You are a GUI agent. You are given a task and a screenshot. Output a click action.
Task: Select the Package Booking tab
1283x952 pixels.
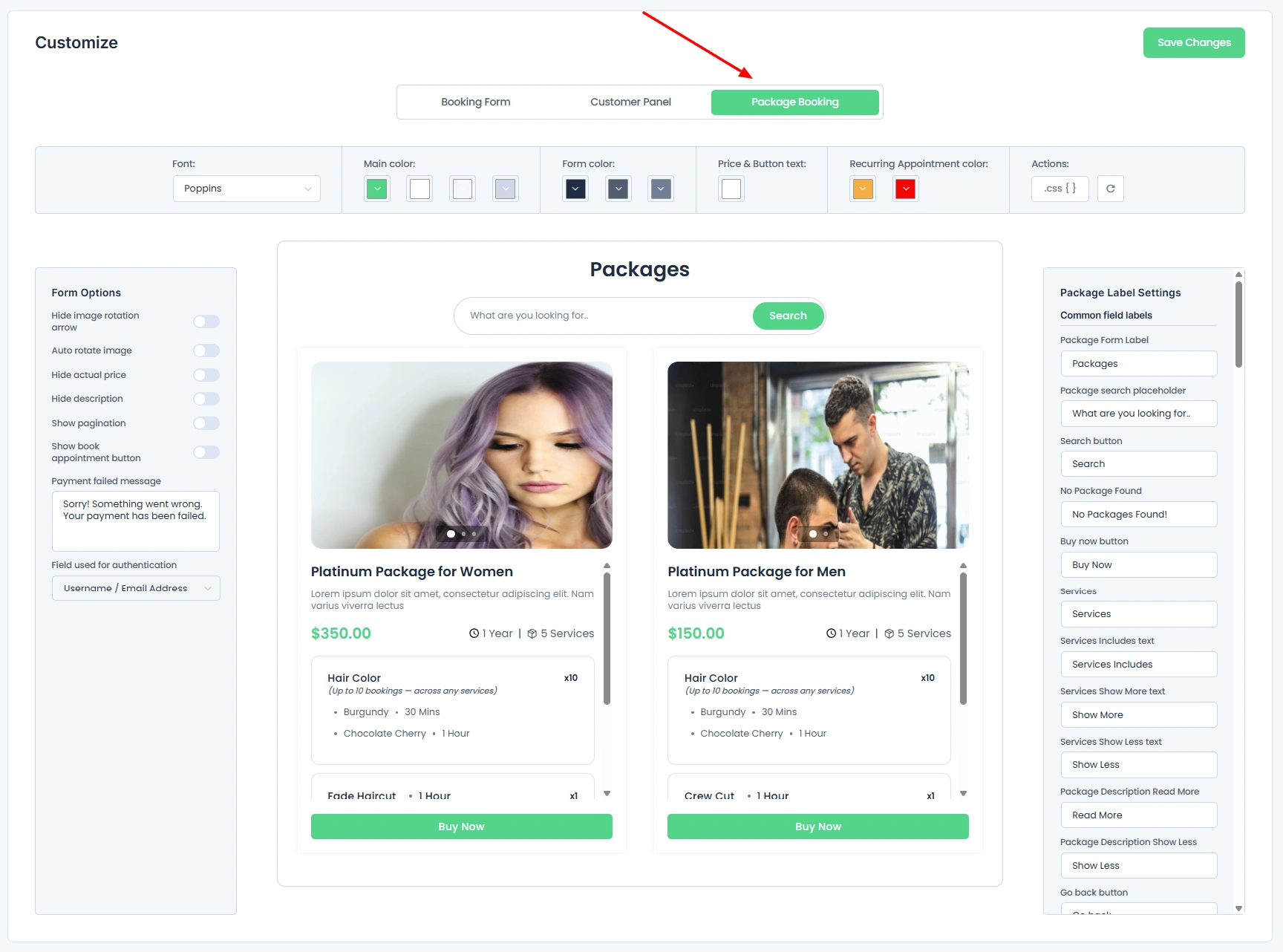(795, 102)
